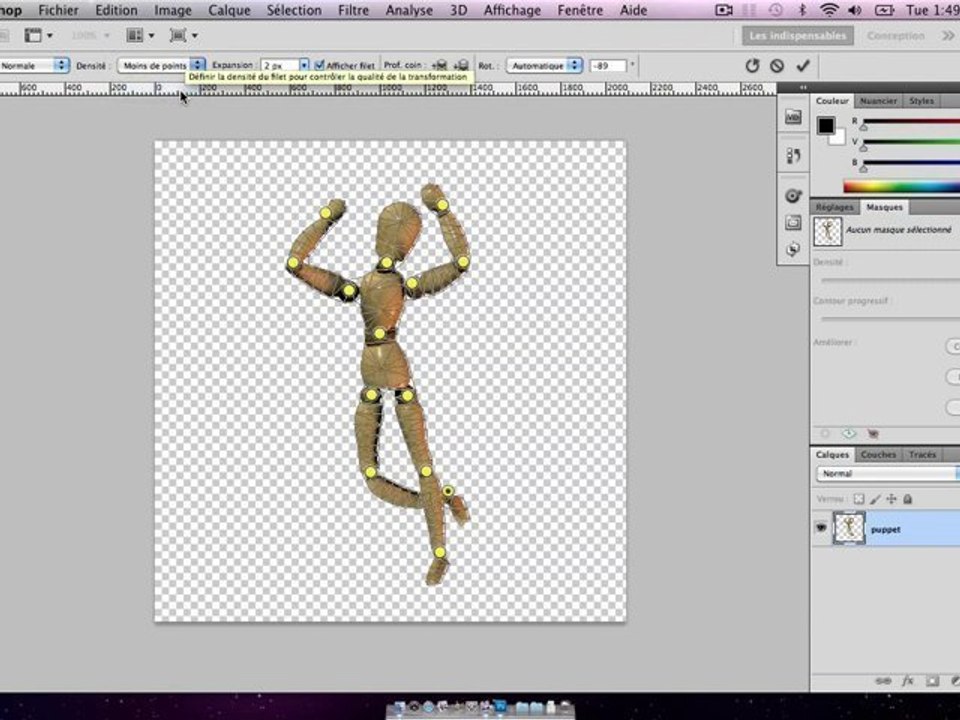The width and height of the screenshot is (960, 720).
Task: Open the Affichage menu
Action: click(512, 10)
